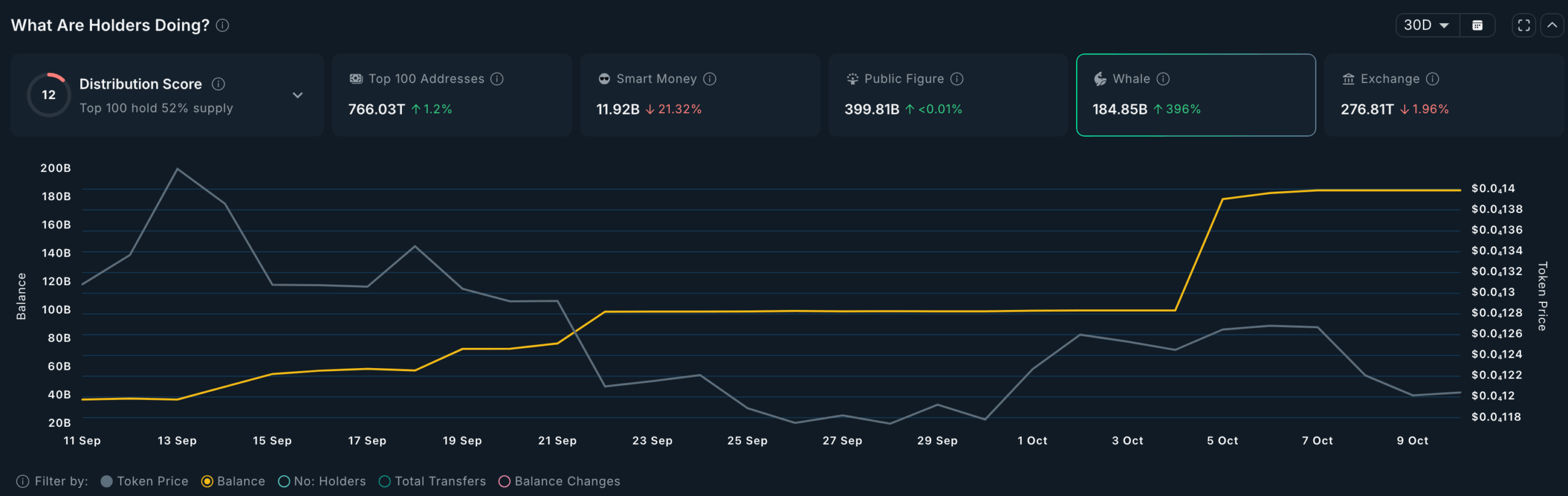
Task: Enable Total Transfers filter
Action: (x=432, y=481)
